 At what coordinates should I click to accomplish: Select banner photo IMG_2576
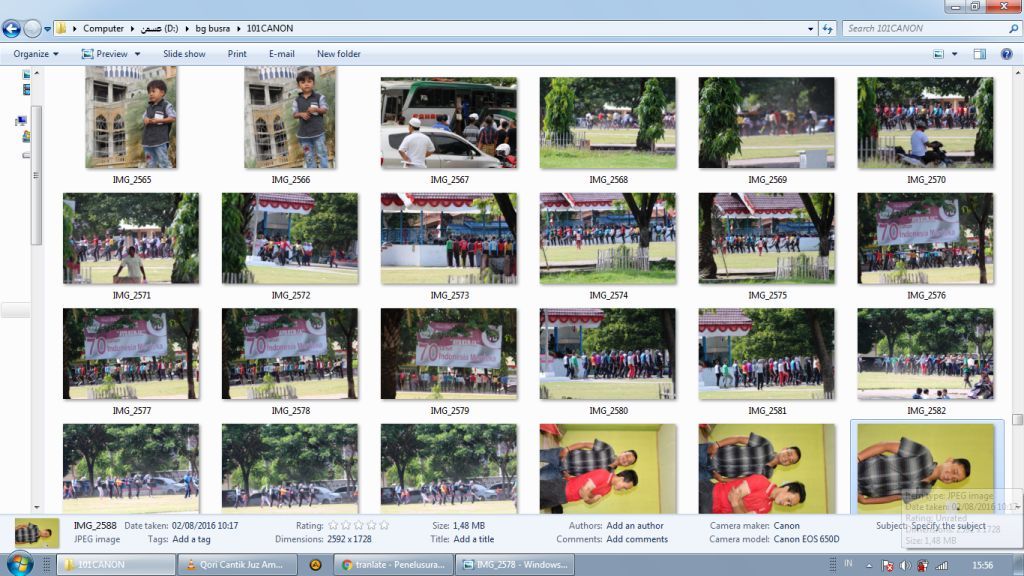(x=925, y=238)
